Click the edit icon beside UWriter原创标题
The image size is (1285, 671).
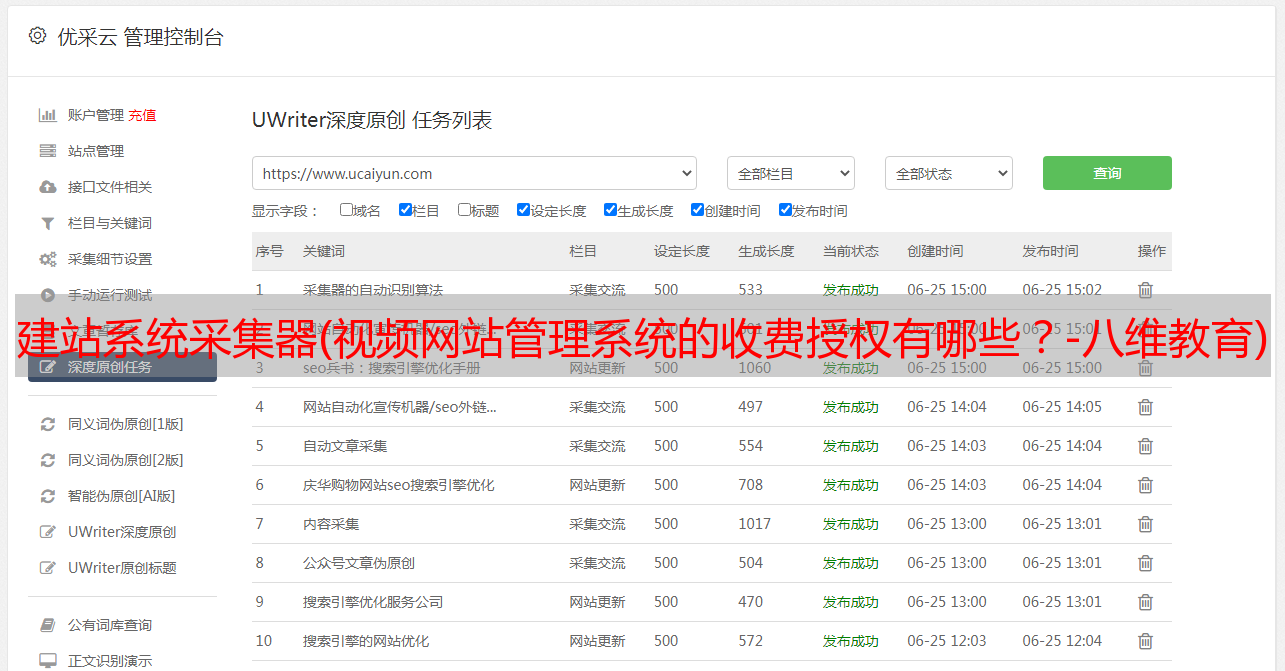point(47,568)
